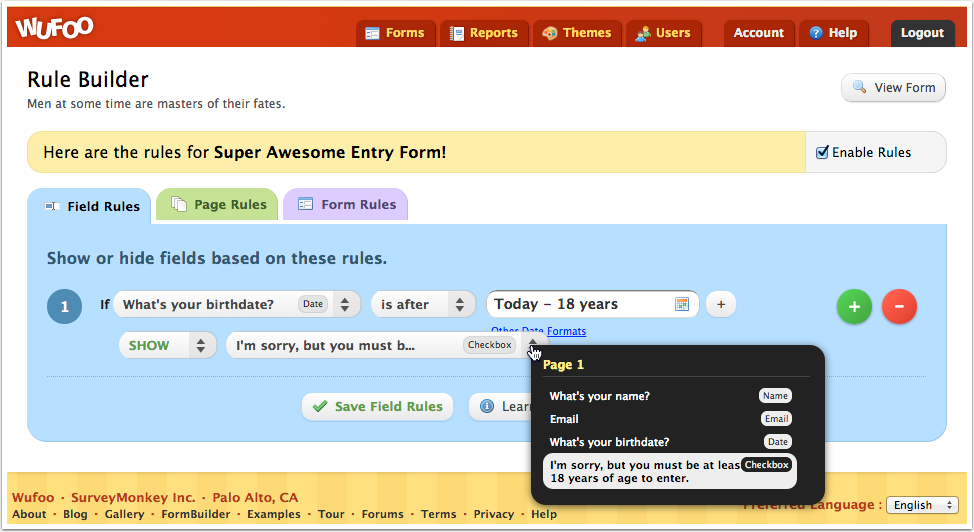
Task: Open the About footer link
Action: click(29, 514)
